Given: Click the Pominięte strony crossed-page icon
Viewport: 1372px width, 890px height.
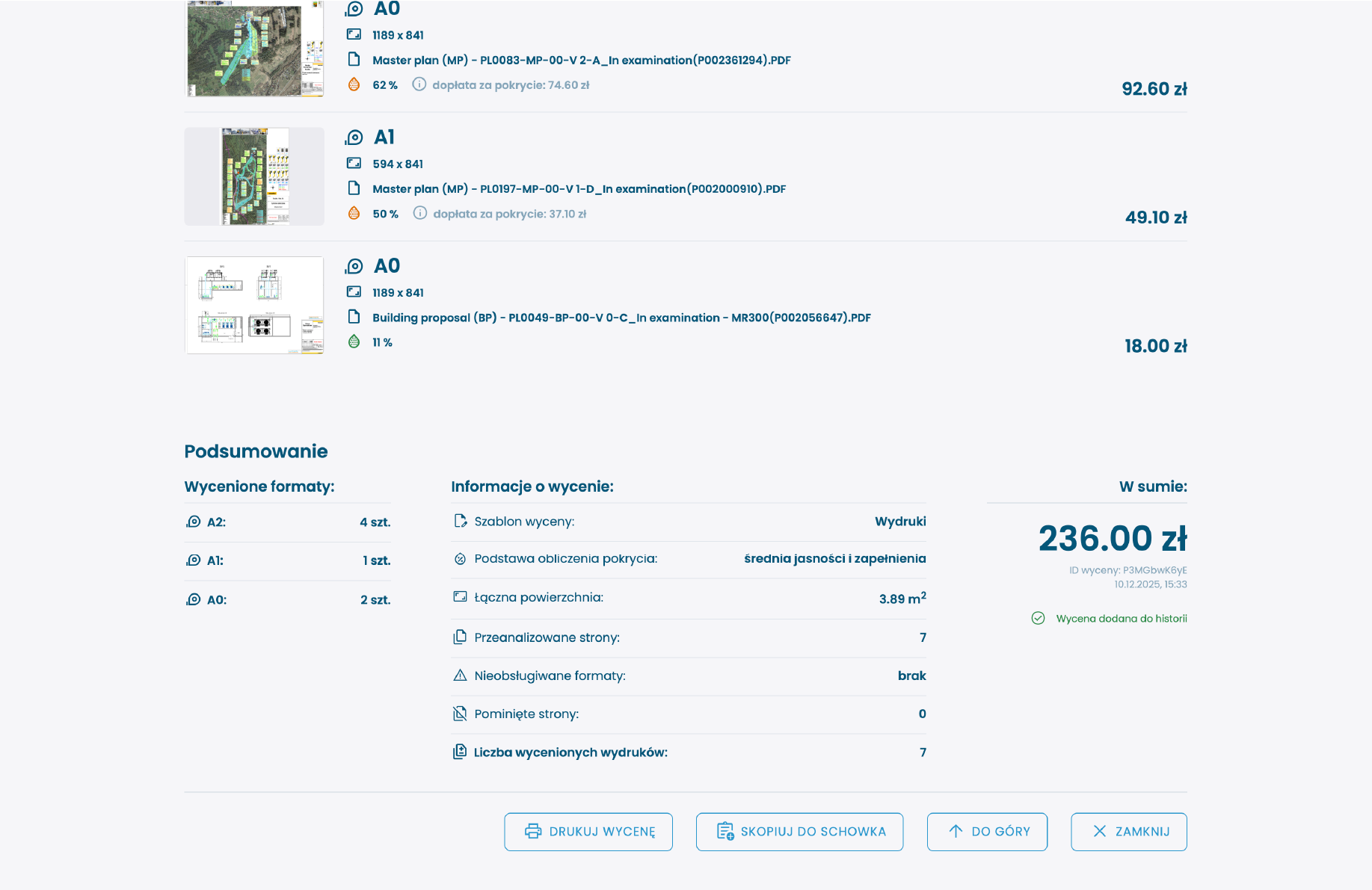Looking at the screenshot, I should [x=459, y=714].
